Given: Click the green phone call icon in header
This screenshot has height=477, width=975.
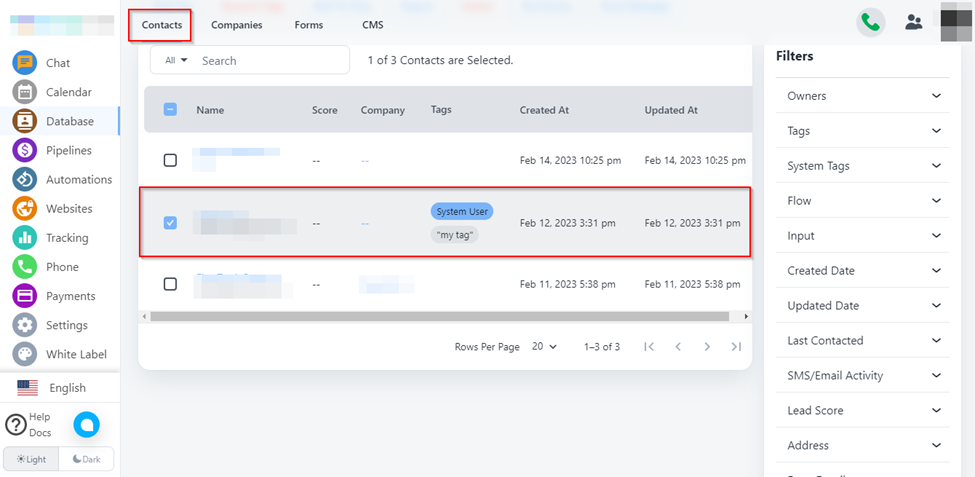Looking at the screenshot, I should pos(871,23).
